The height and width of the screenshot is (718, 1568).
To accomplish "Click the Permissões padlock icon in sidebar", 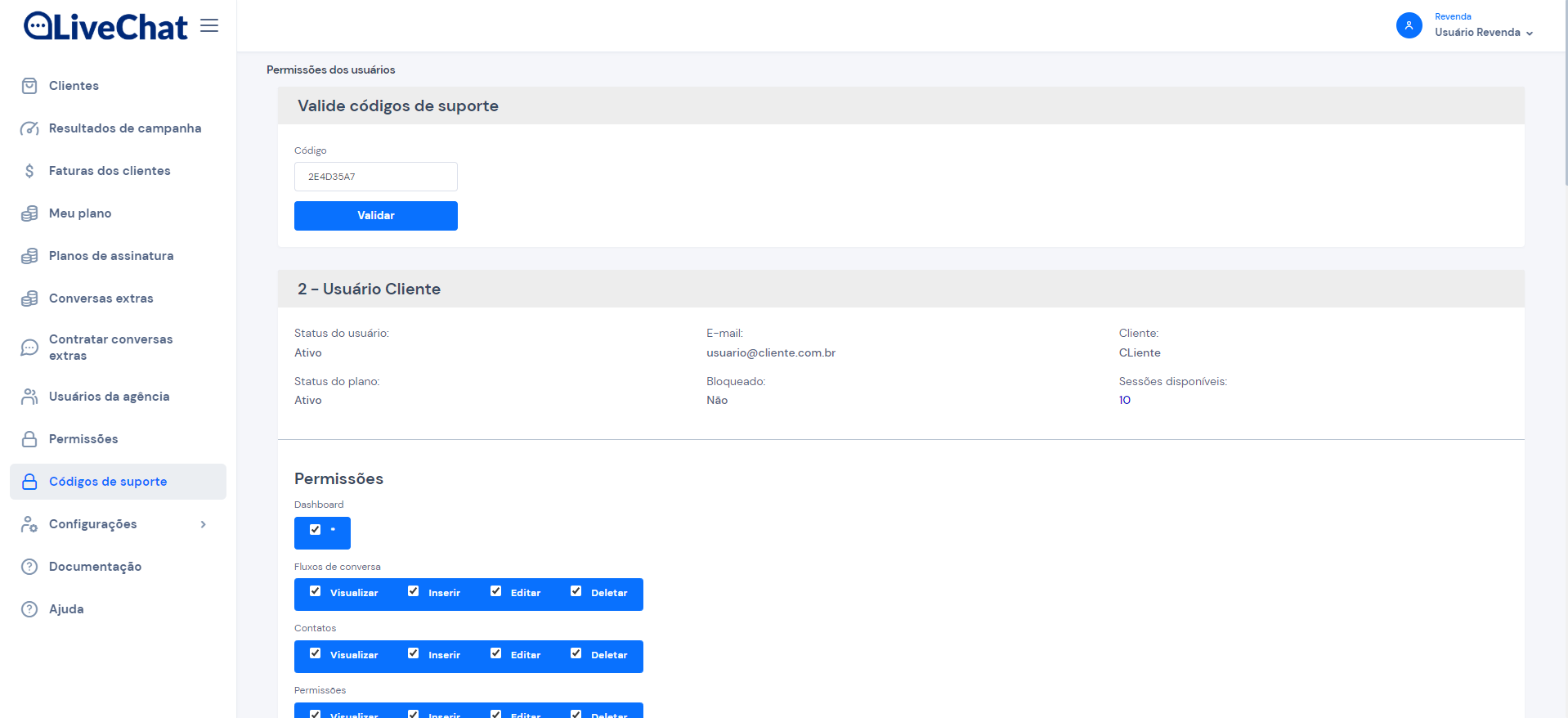I will coord(29,439).
